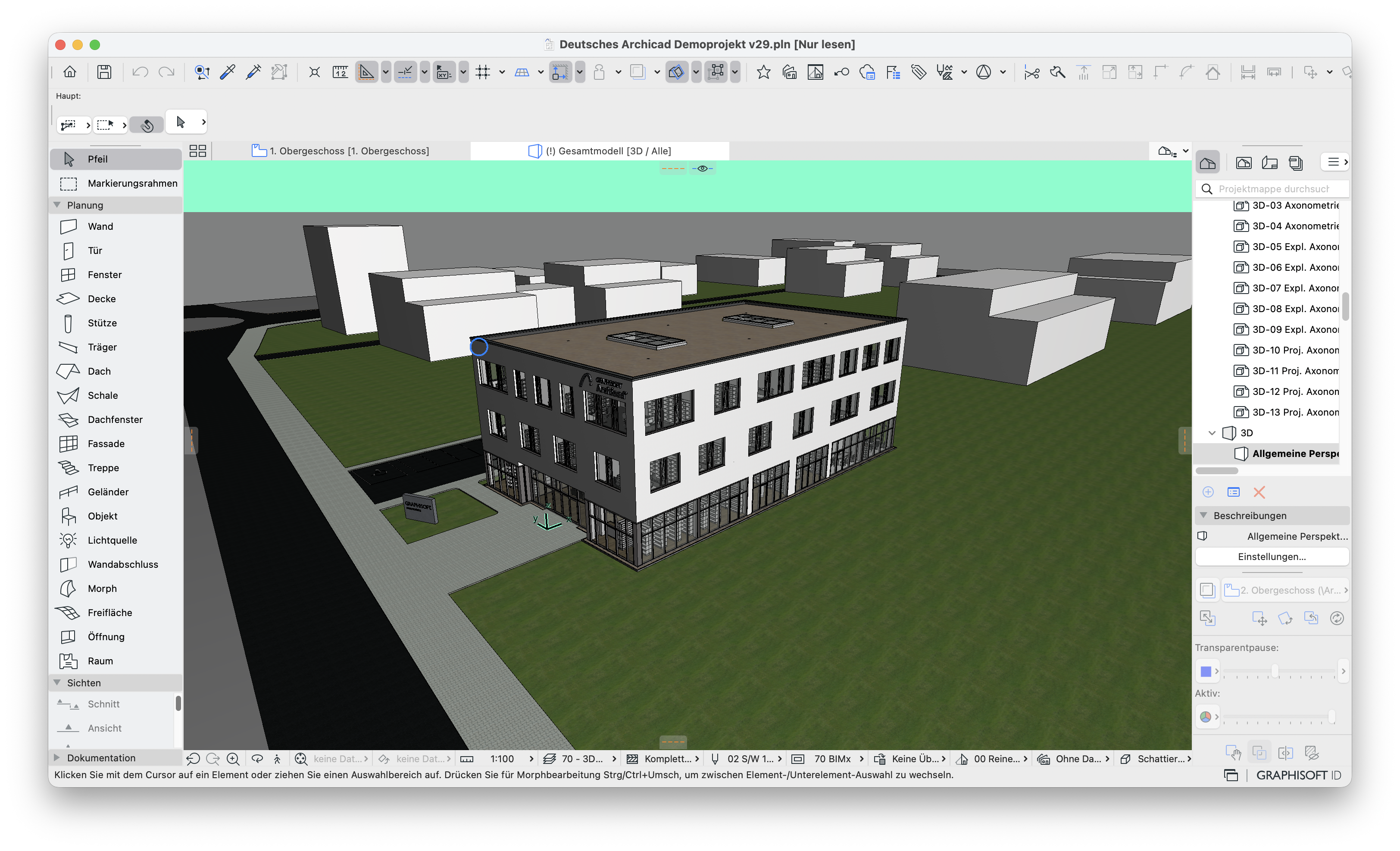
Task: Toggle the cutting planes 3D button
Action: point(677,72)
